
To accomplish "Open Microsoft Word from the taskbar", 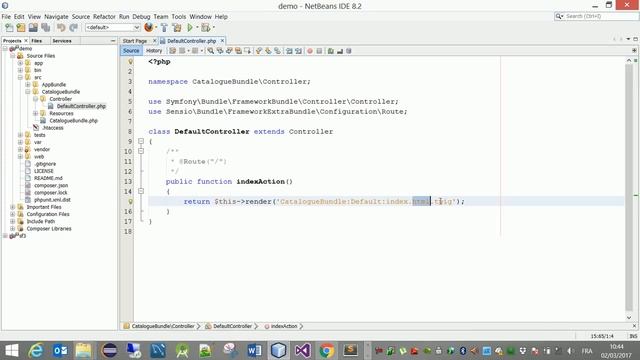I will (254, 351).
